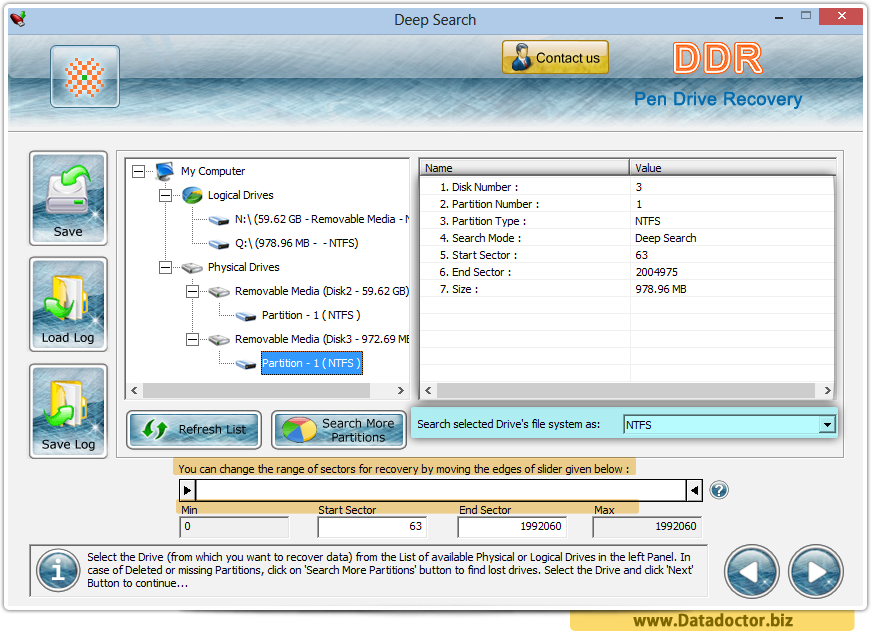
Task: Click the Start Sector input field
Action: 372,527
